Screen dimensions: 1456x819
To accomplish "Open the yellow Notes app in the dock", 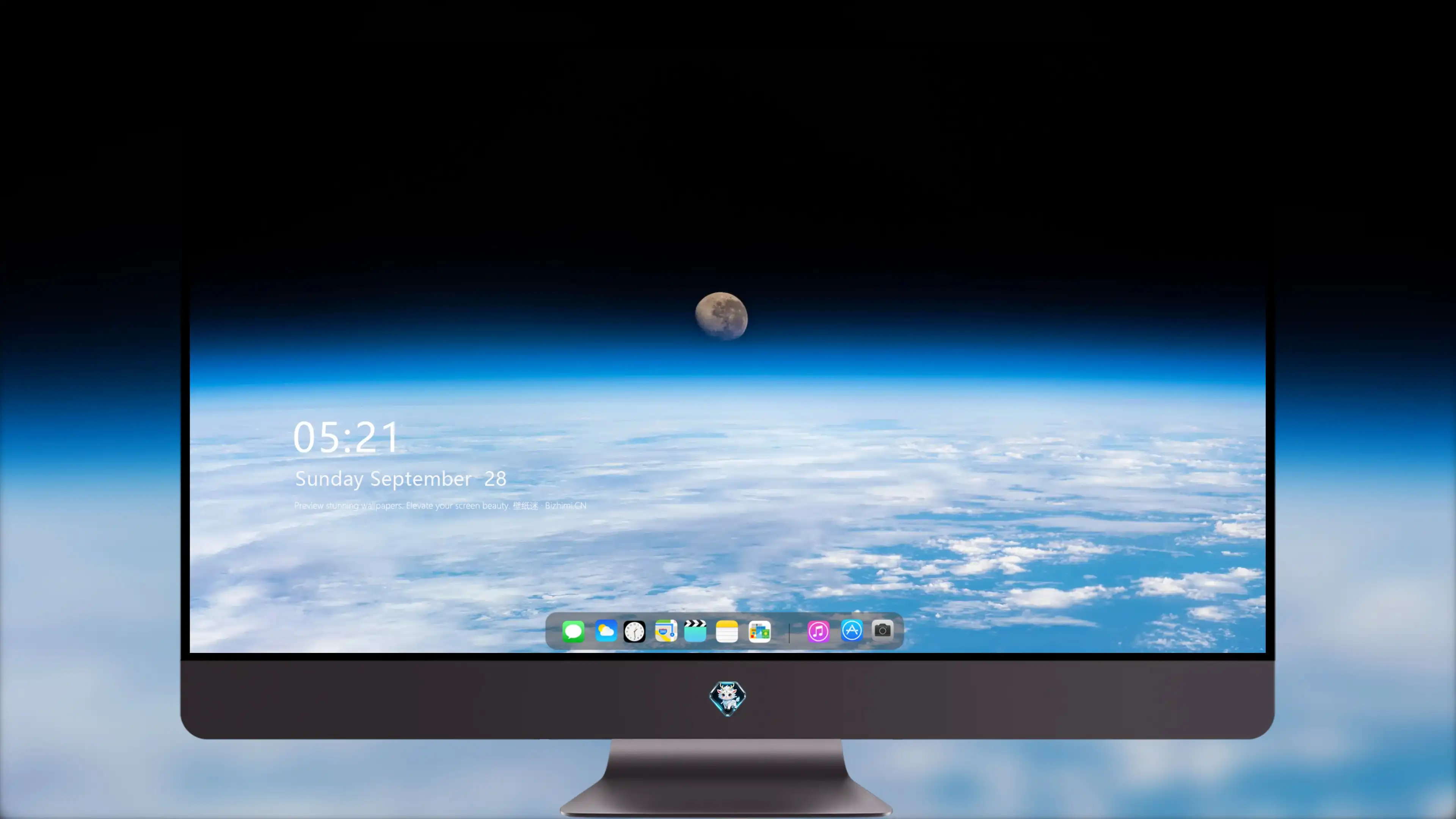I will pyautogui.click(x=727, y=631).
